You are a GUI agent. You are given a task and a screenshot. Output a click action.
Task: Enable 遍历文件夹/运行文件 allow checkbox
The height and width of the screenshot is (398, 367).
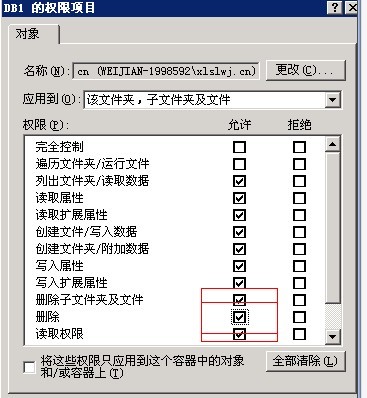239,164
